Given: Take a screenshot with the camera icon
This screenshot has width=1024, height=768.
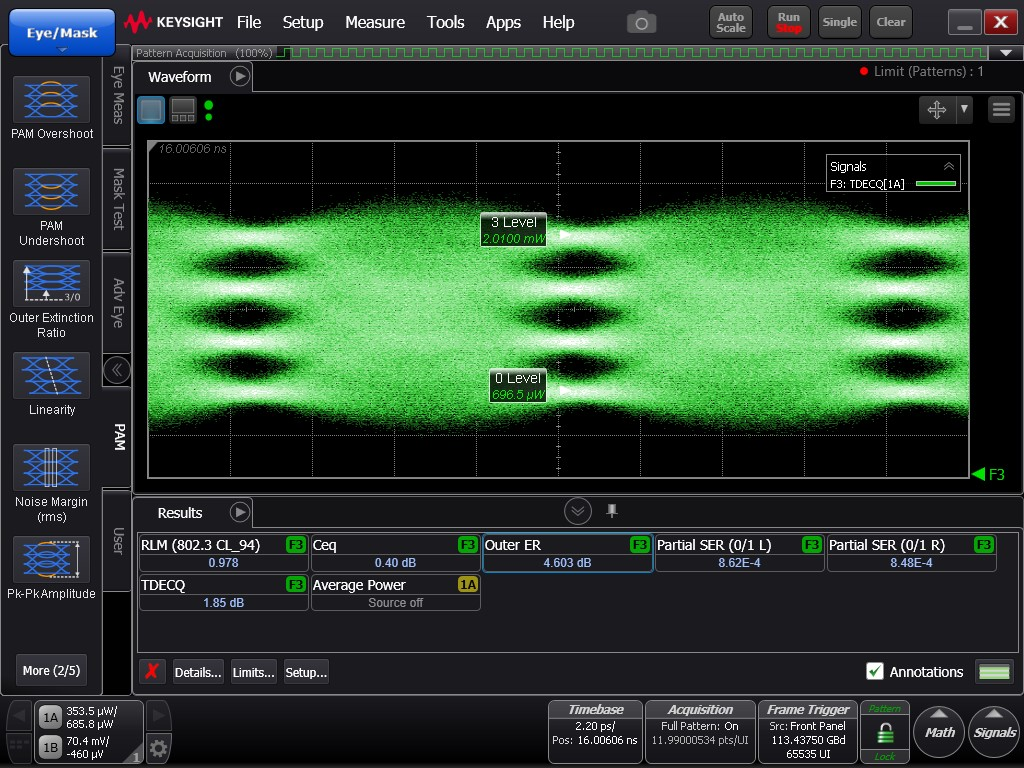Looking at the screenshot, I should pos(641,22).
